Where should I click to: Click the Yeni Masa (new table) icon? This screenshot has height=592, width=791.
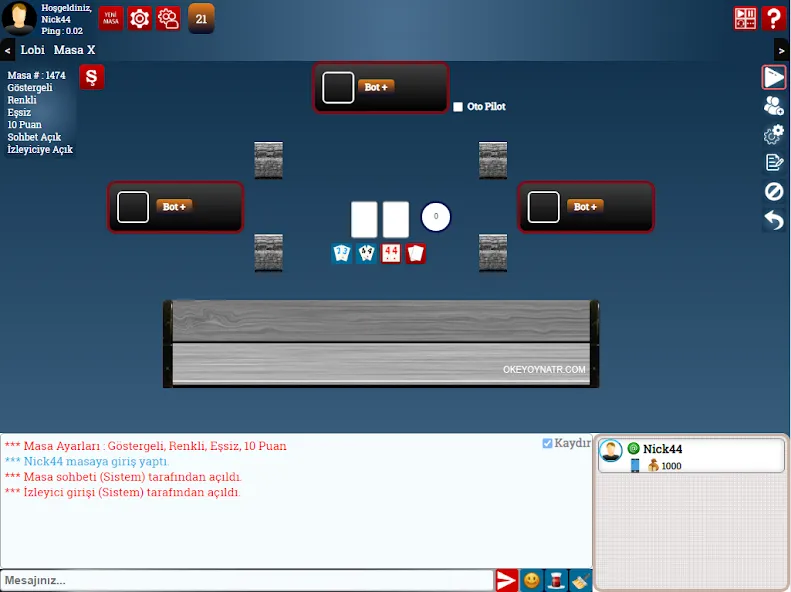click(x=111, y=18)
